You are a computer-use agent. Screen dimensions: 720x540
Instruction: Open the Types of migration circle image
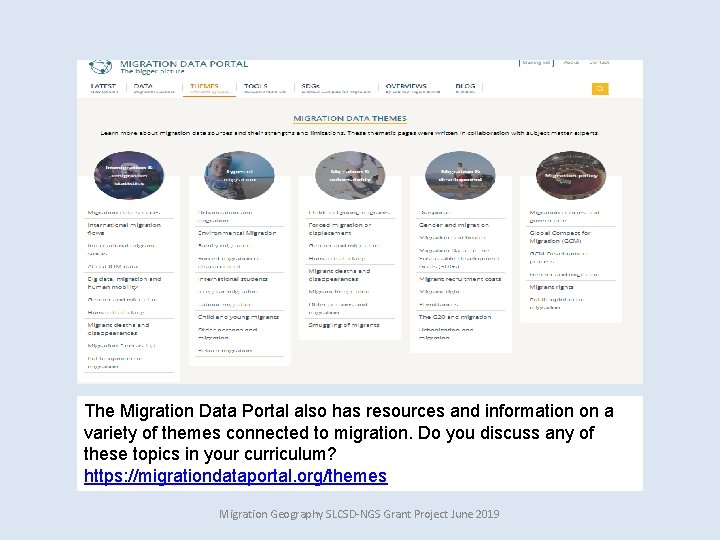tap(239, 175)
